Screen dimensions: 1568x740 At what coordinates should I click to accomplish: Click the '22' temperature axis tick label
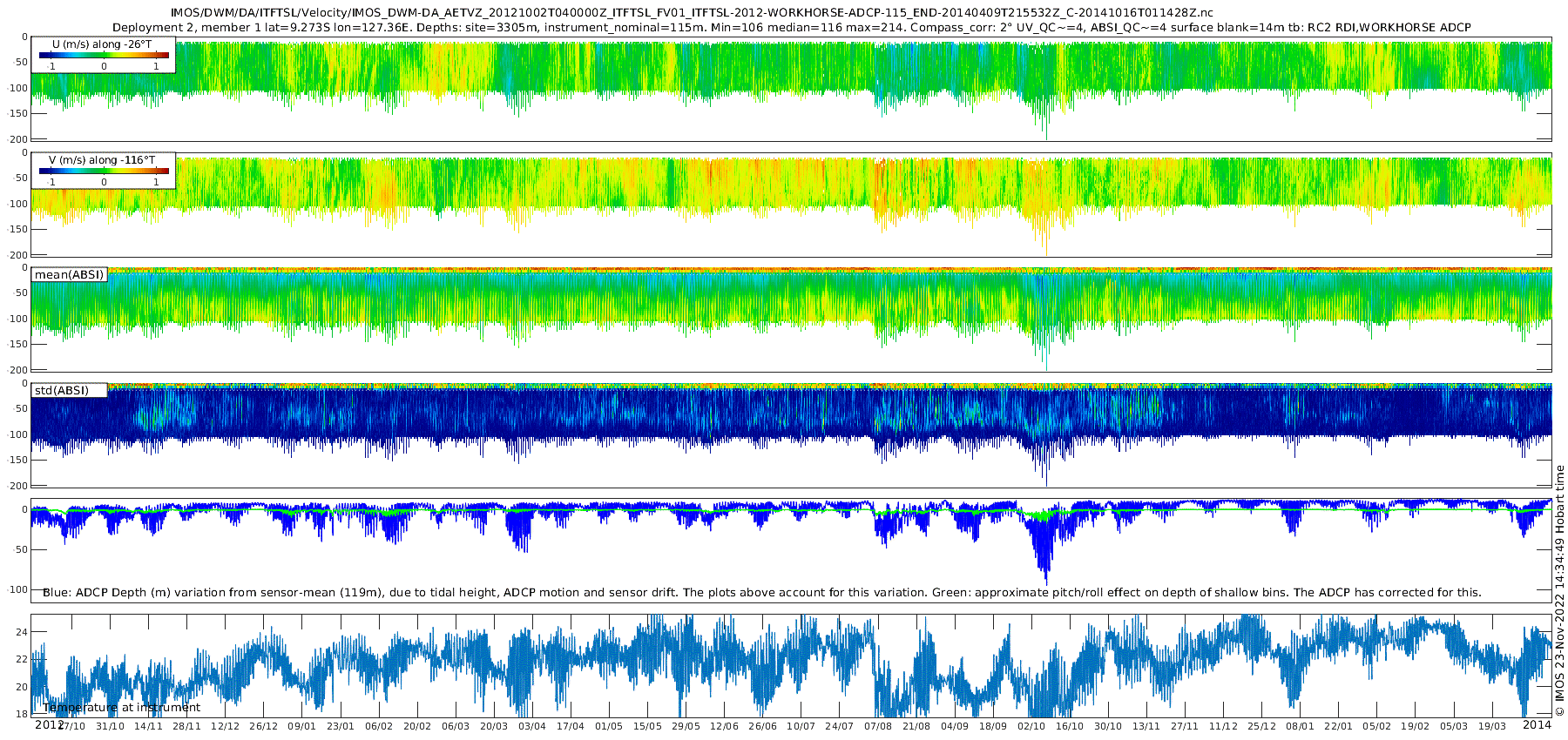(22, 660)
